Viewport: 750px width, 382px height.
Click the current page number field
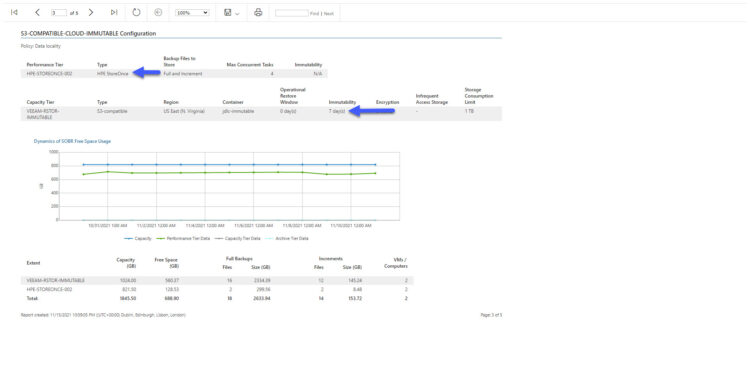(59, 13)
